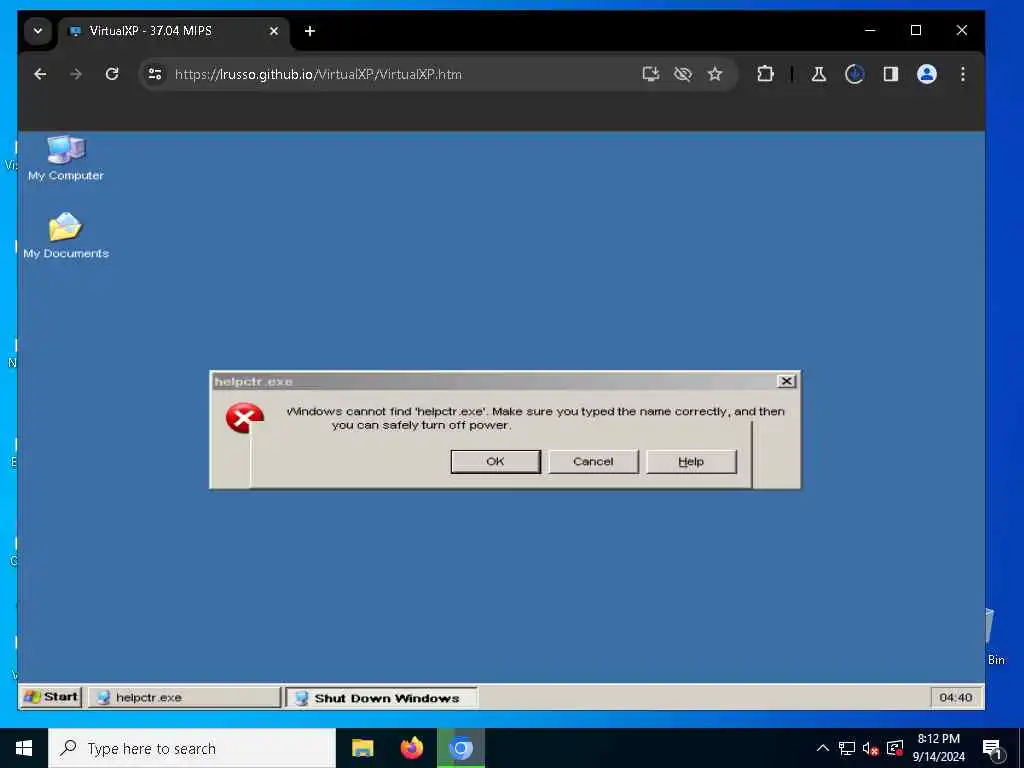The height and width of the screenshot is (768, 1024).
Task: View site information icon in address bar
Action: click(x=155, y=74)
